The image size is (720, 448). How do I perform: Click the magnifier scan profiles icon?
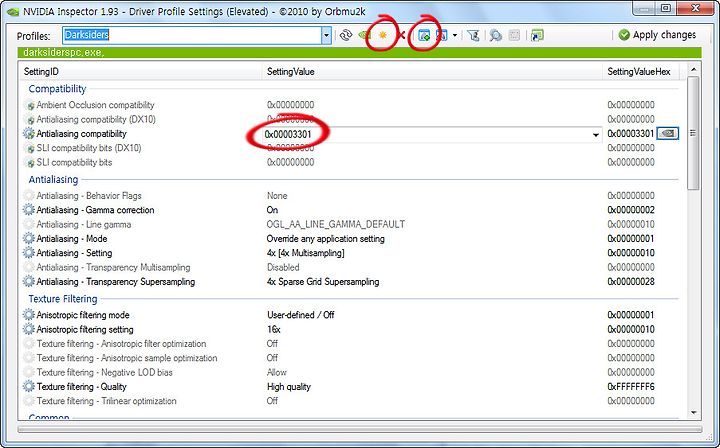[x=495, y=35]
